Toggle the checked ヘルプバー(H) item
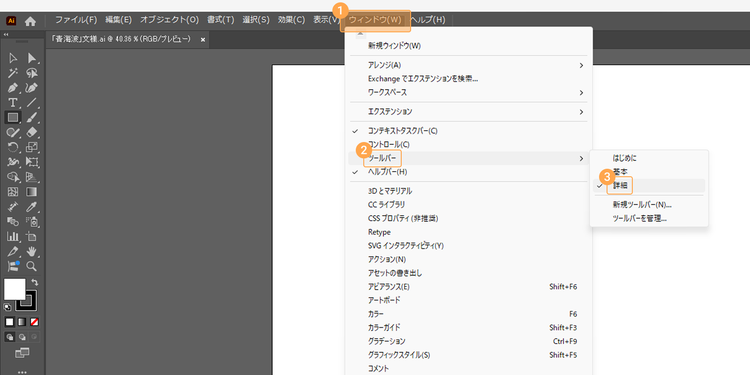Screen dimensions: 750x375 pyautogui.click(x=469, y=172)
